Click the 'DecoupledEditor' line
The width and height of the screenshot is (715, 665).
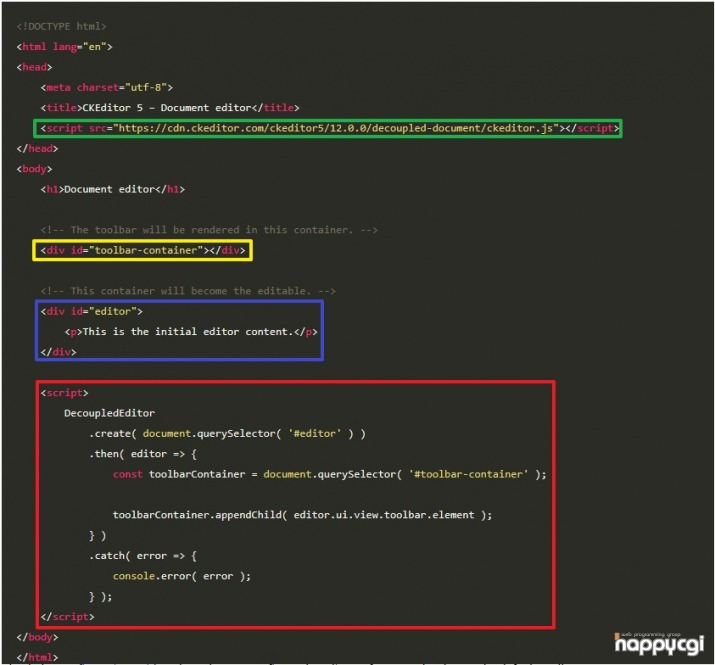(109, 413)
